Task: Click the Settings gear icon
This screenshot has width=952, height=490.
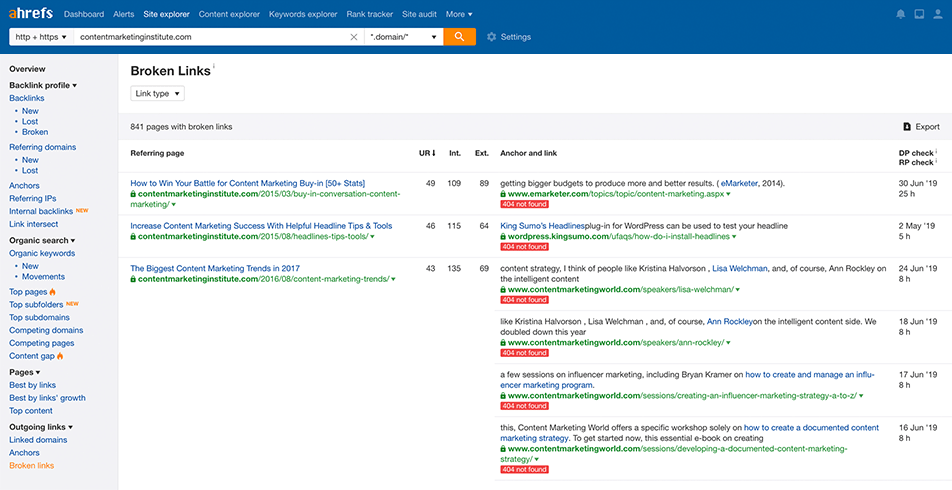Action: (491, 37)
